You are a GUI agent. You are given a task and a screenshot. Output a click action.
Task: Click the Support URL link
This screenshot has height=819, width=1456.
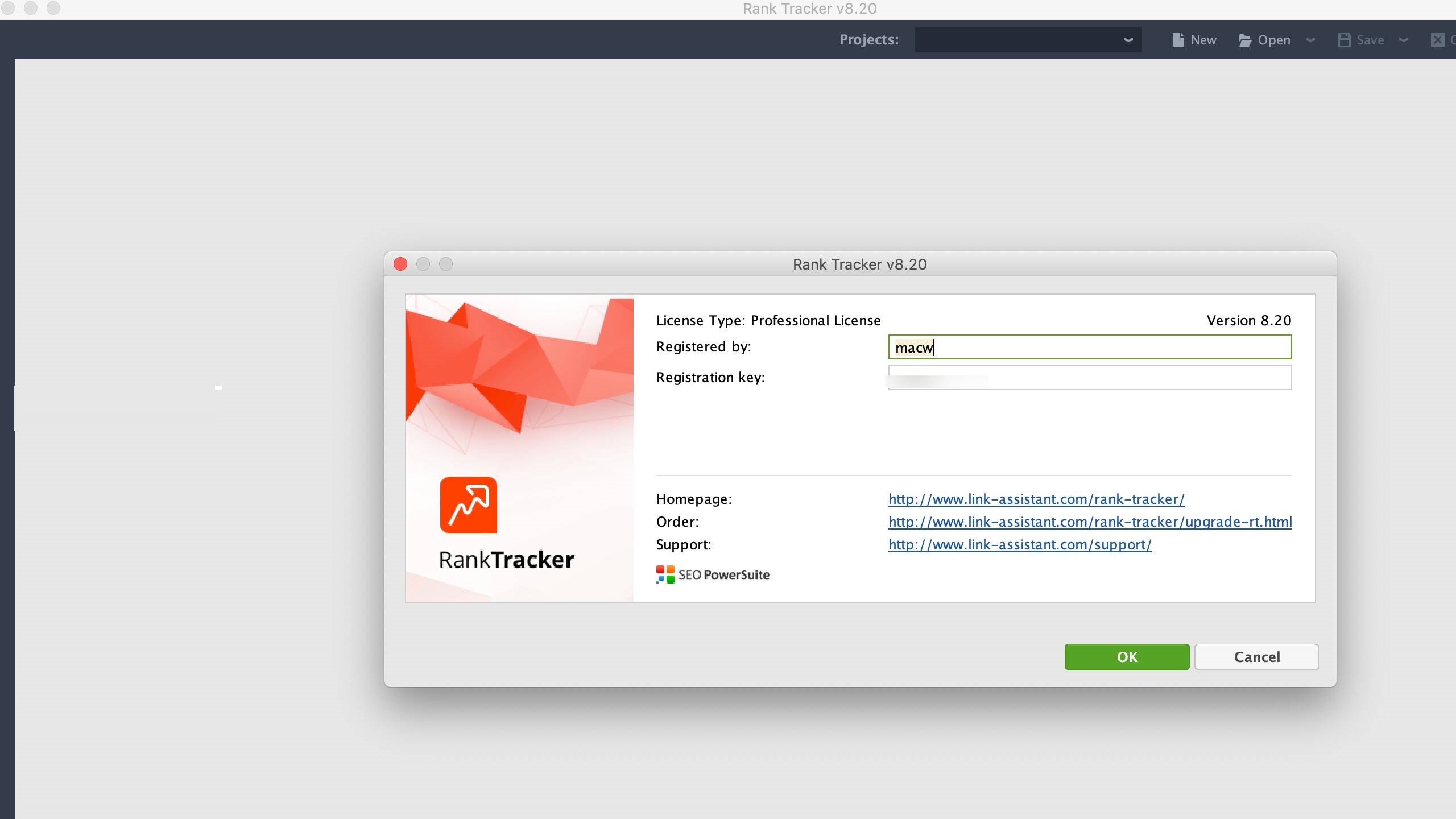point(1020,544)
